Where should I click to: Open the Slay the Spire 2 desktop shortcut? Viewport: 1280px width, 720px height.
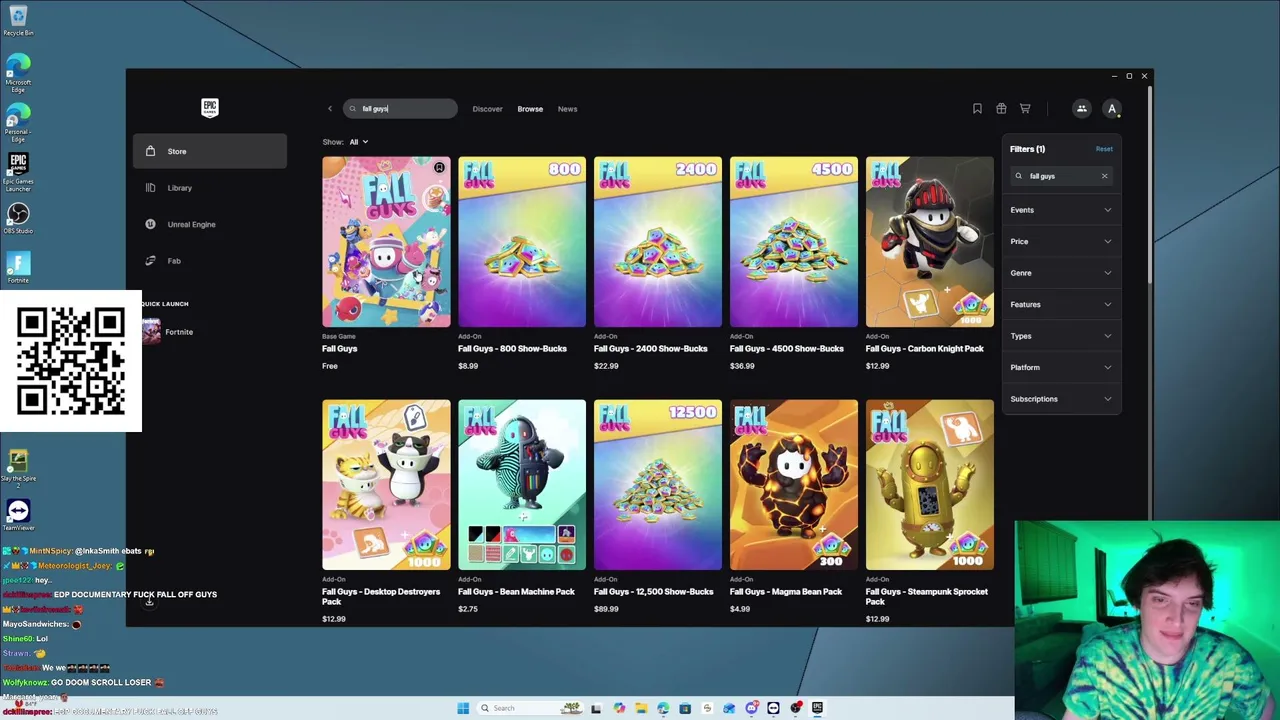(18, 468)
